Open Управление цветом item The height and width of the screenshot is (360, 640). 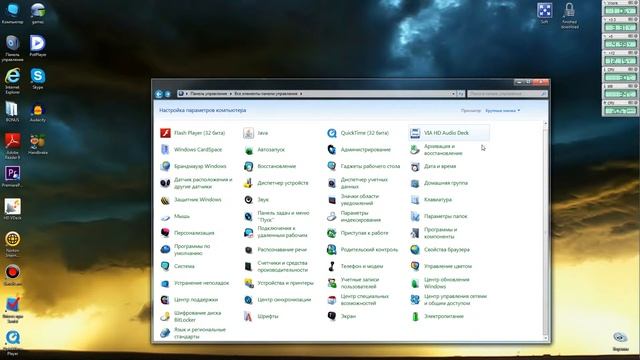(441, 266)
